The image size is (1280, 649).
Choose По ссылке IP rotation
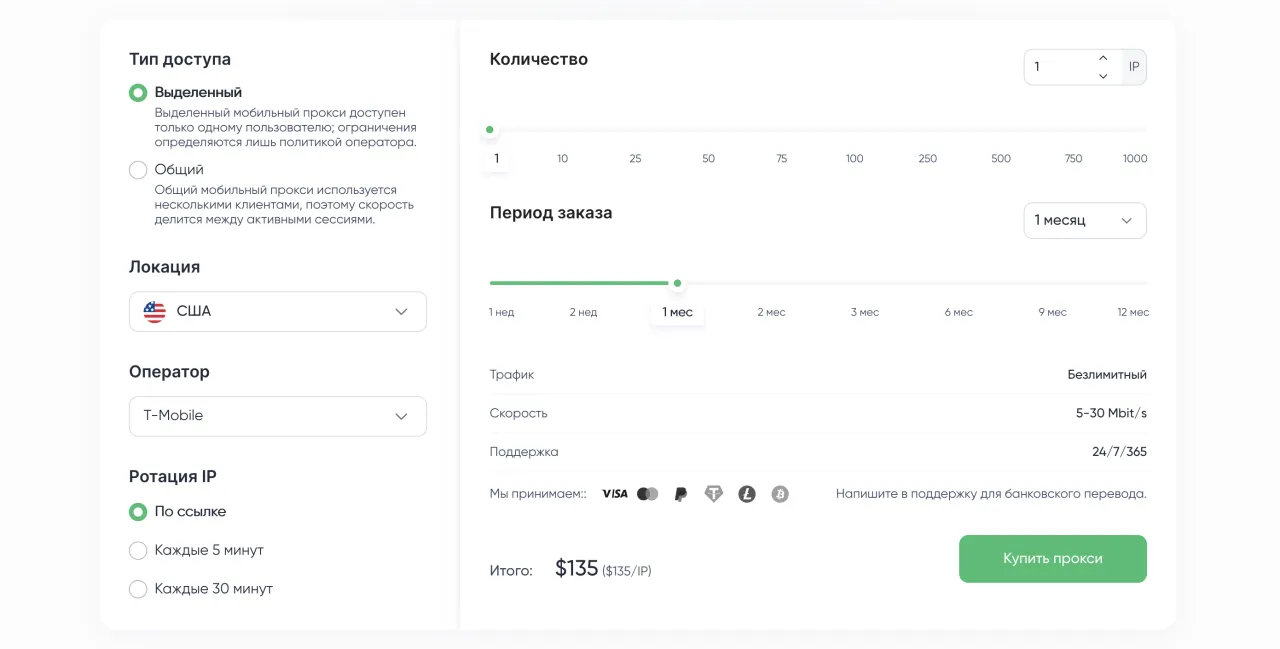tap(138, 512)
